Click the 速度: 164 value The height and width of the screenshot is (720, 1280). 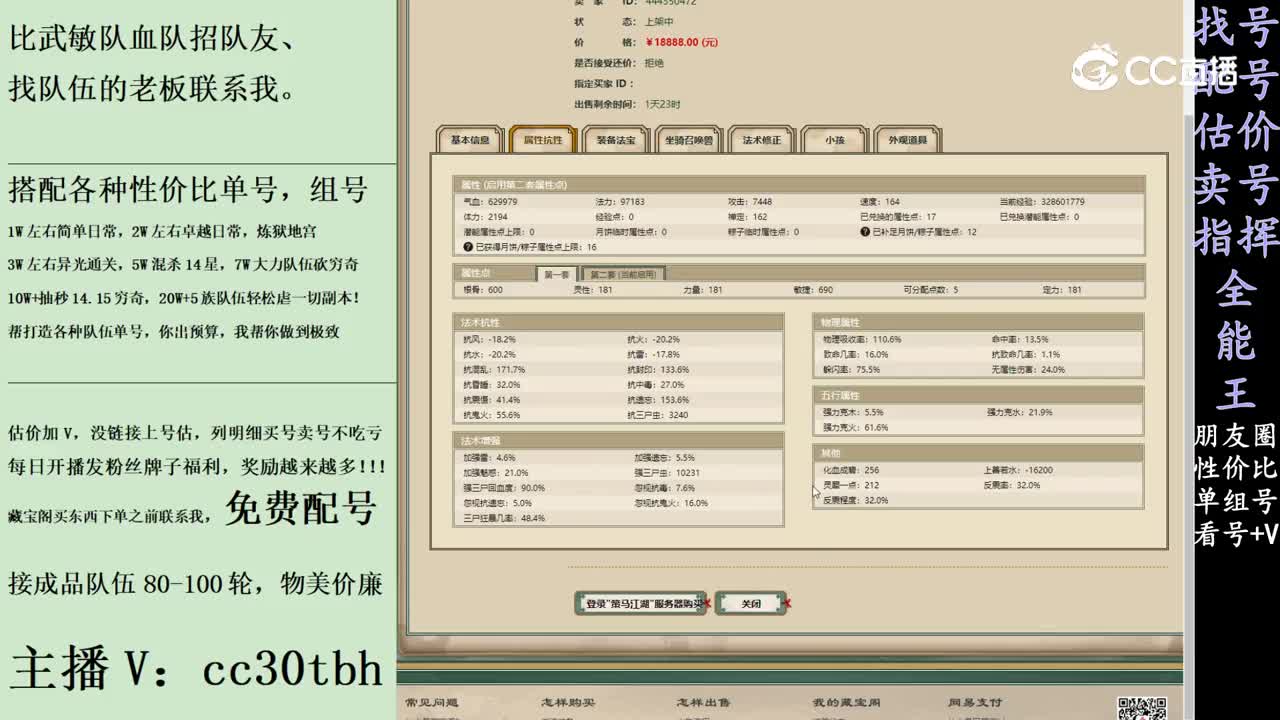tap(880, 202)
